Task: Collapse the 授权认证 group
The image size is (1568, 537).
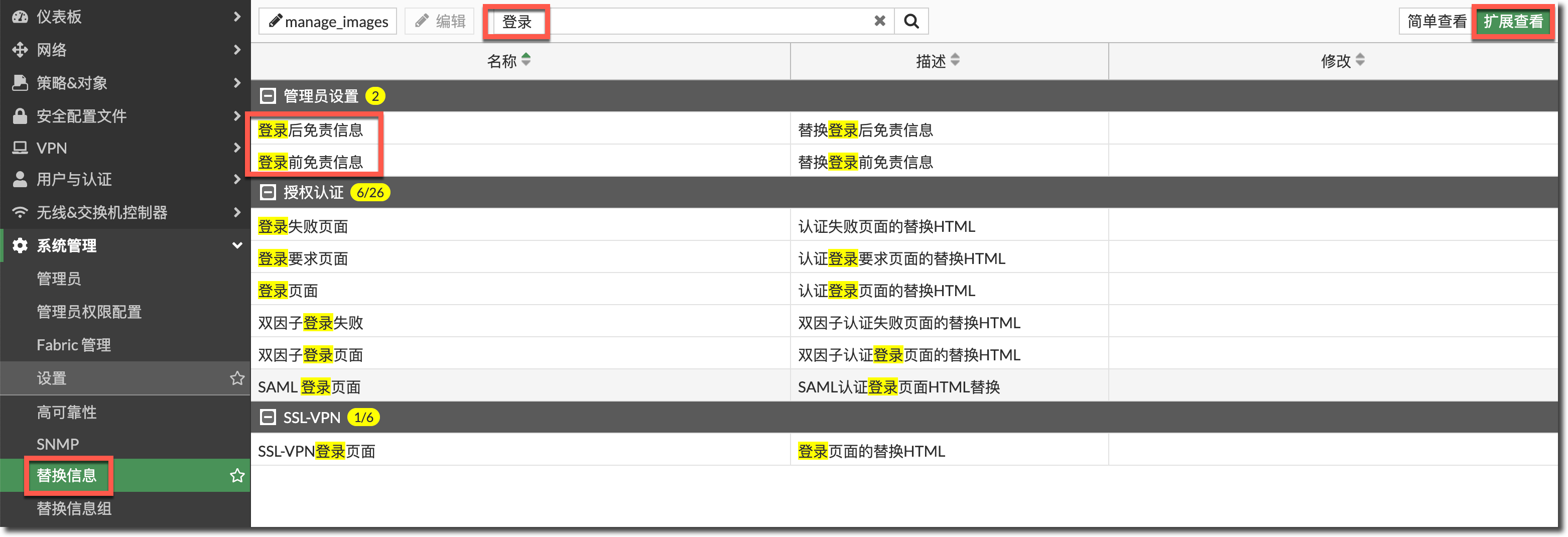Action: pos(268,193)
